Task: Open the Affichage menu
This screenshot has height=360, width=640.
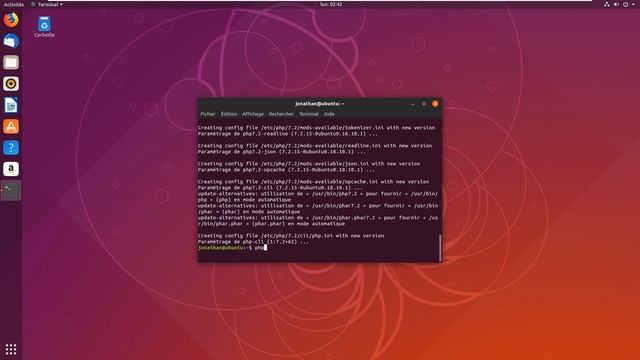Action: (253, 114)
